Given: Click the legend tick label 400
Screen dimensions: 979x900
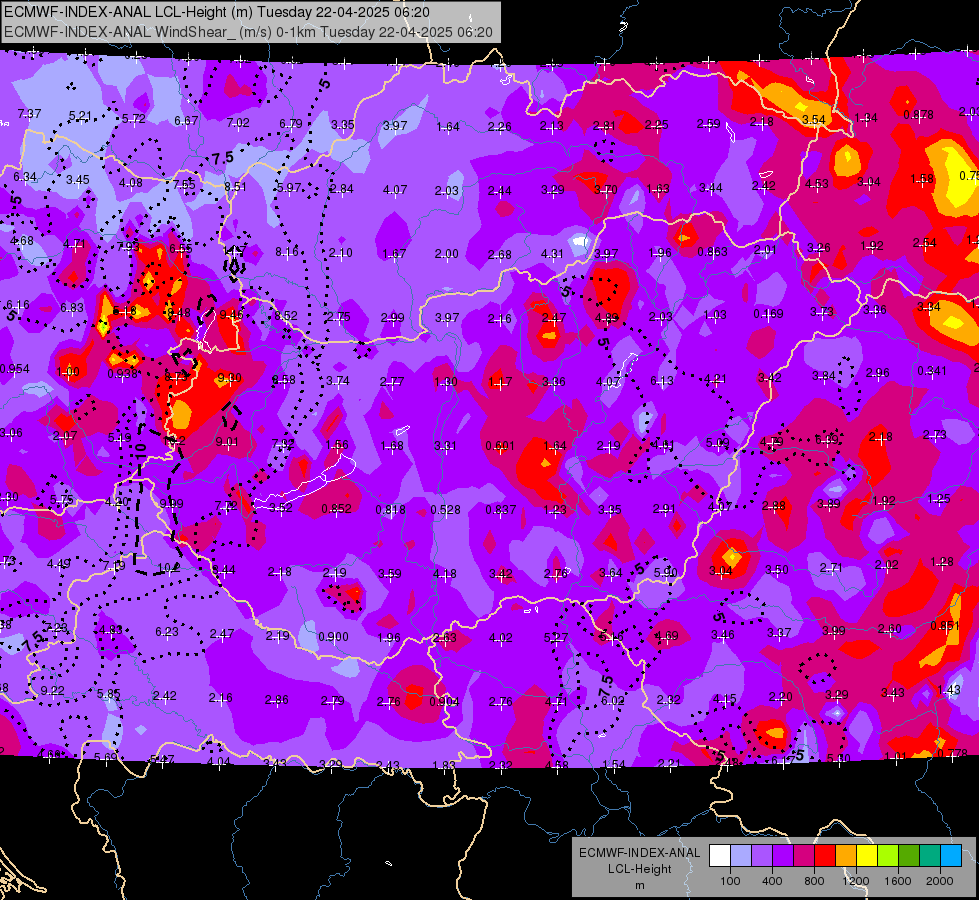Looking at the screenshot, I should tap(772, 881).
